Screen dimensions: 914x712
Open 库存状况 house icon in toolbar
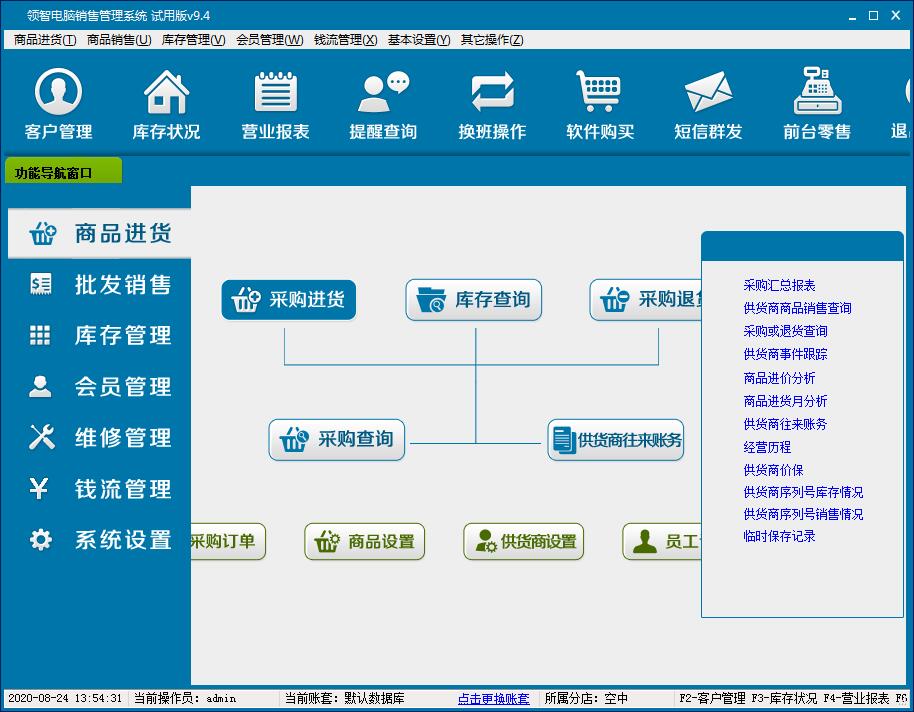166,104
